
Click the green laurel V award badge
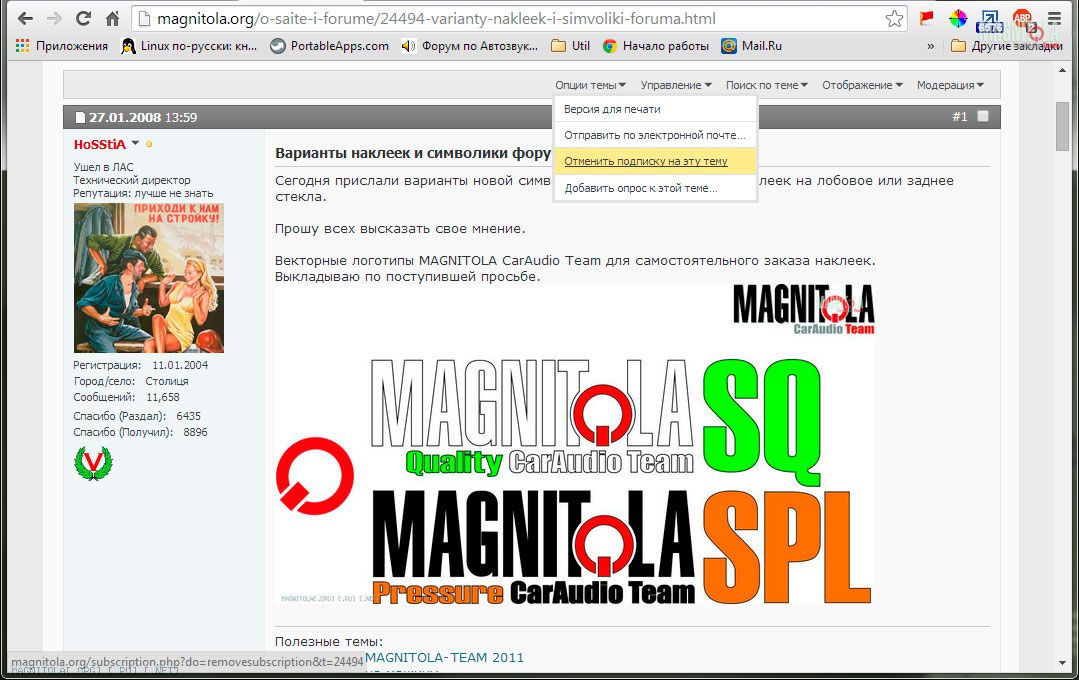[x=93, y=463]
